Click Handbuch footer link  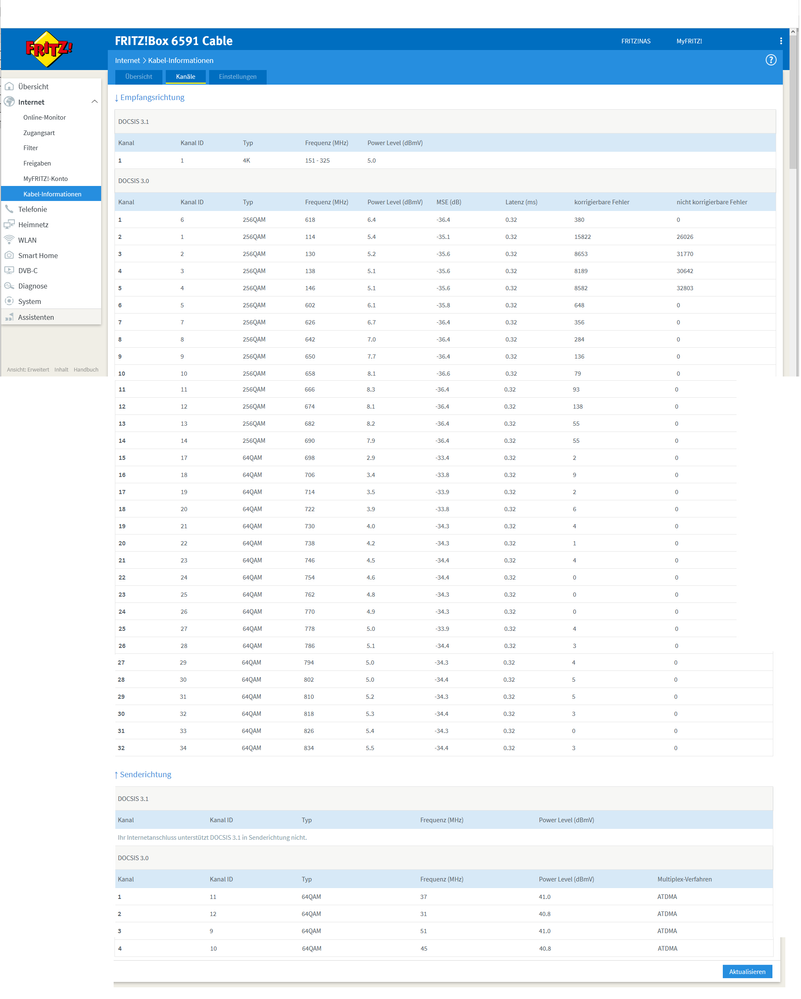point(86,370)
